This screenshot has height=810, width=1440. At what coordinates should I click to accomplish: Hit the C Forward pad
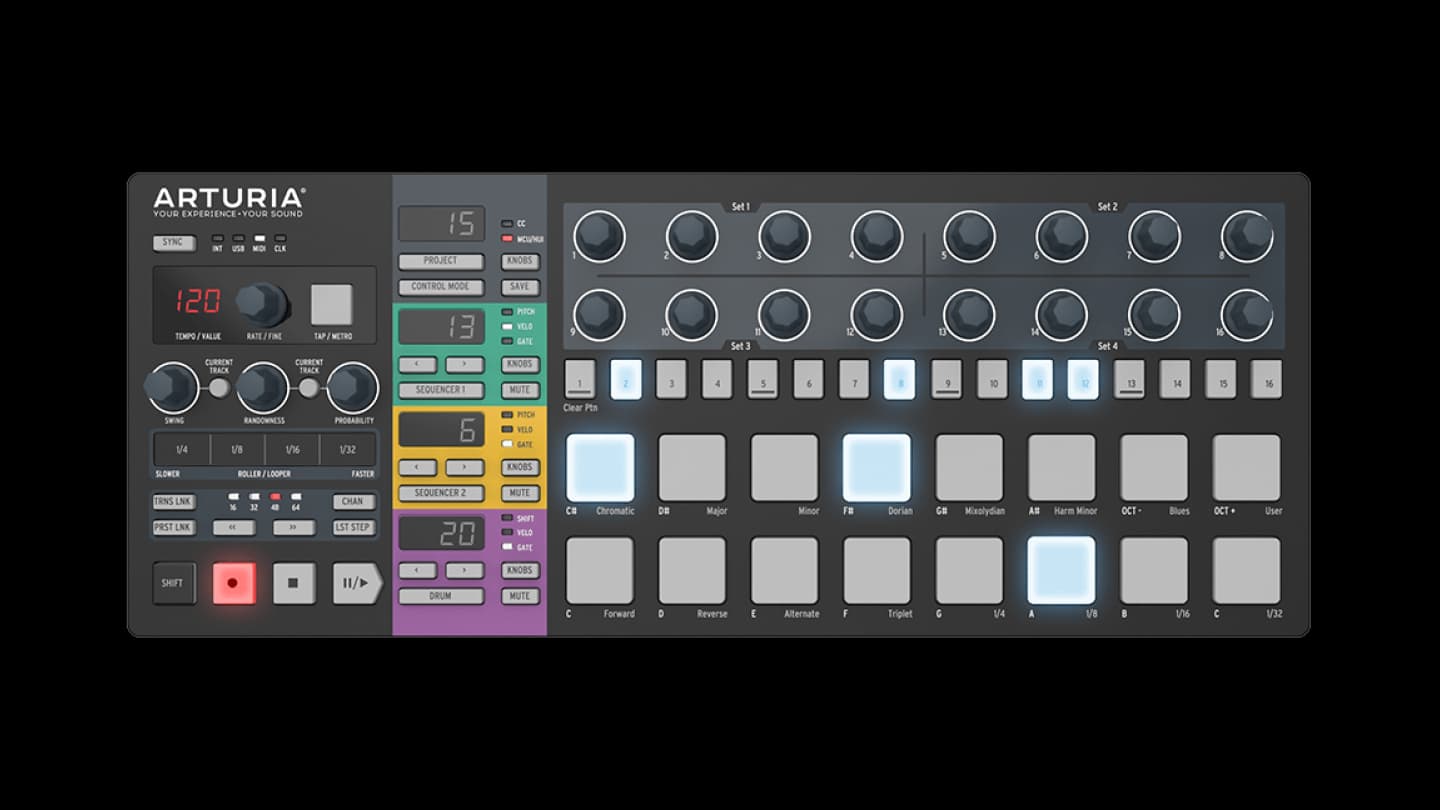tap(600, 570)
